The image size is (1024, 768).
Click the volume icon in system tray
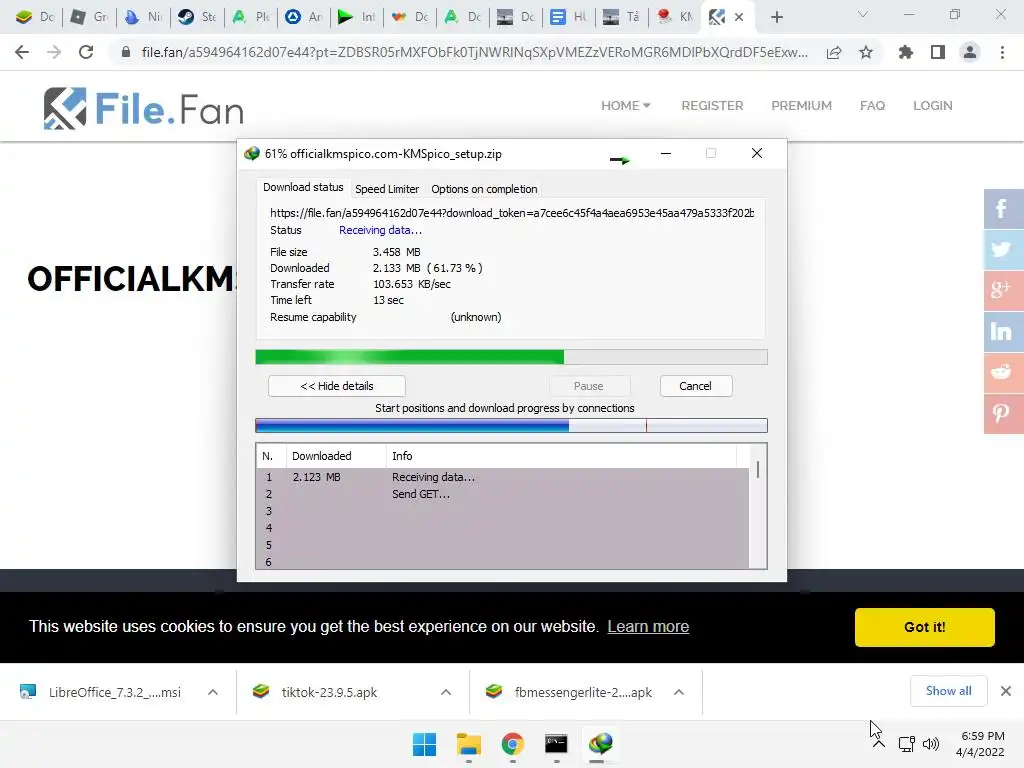(x=931, y=743)
